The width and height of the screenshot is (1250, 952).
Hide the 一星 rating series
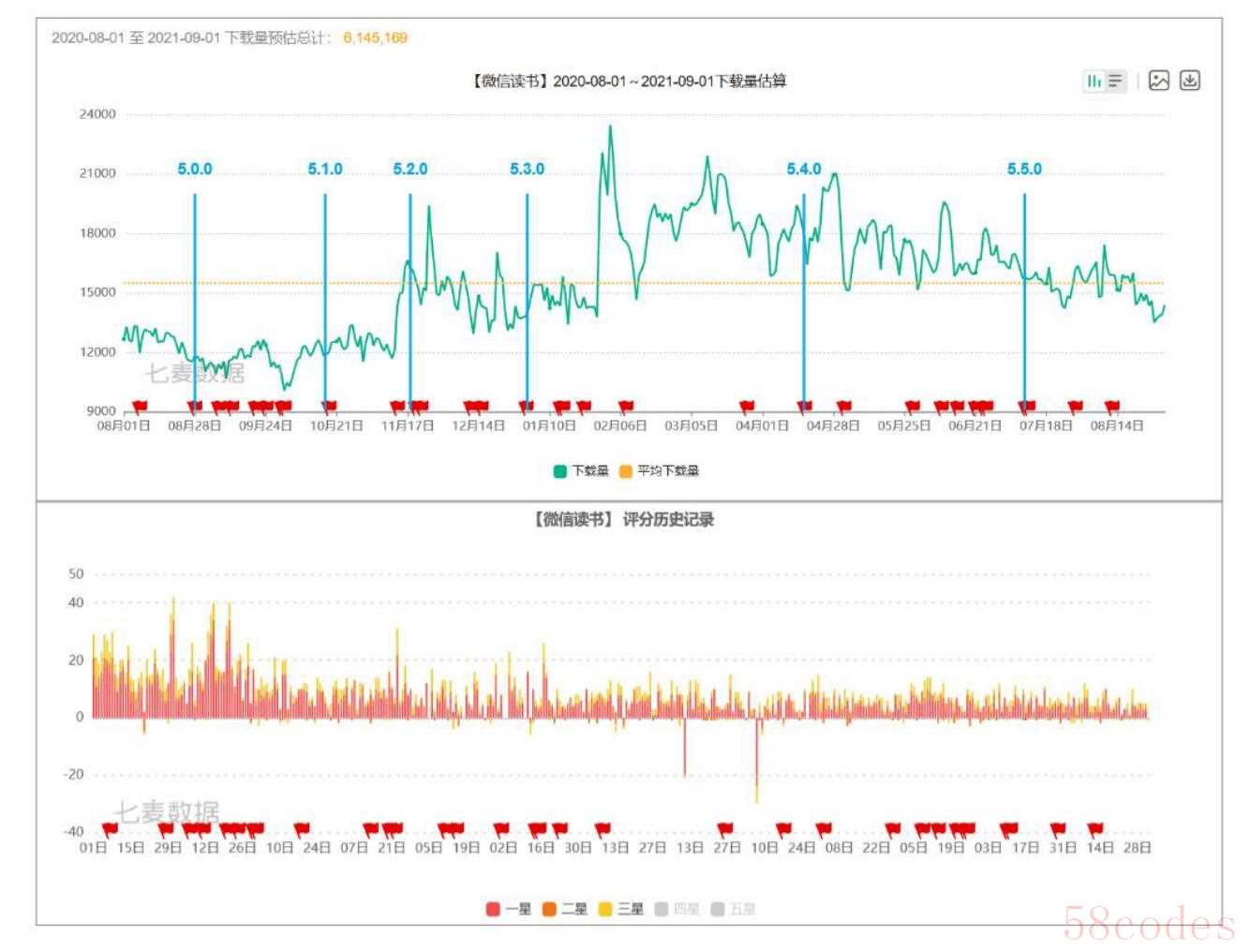509,909
